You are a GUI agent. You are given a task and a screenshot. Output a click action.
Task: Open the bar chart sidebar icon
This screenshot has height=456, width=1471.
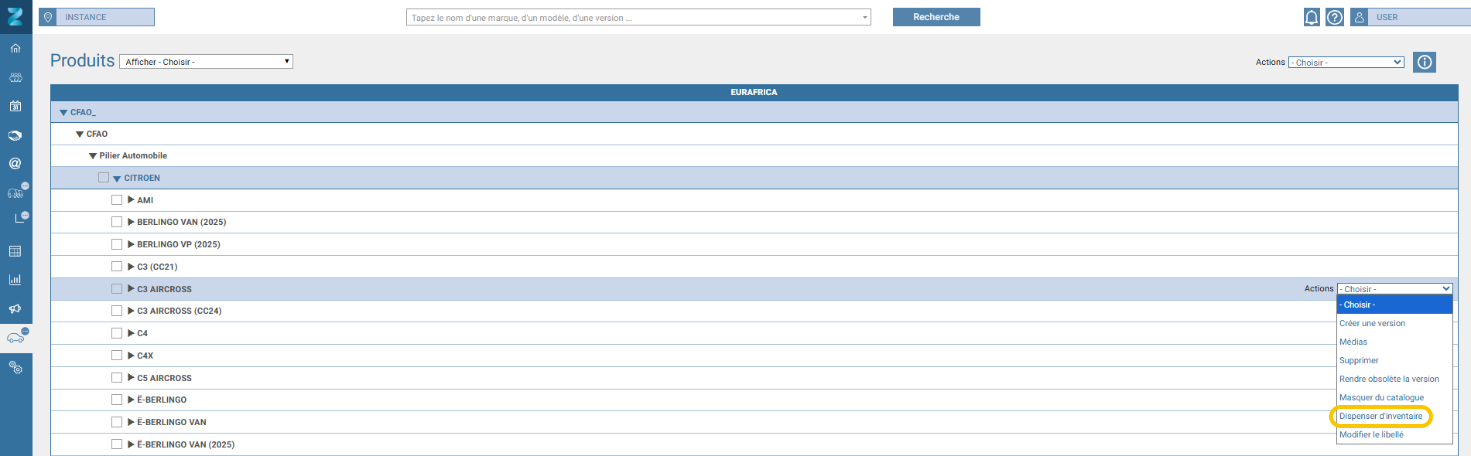[15, 280]
